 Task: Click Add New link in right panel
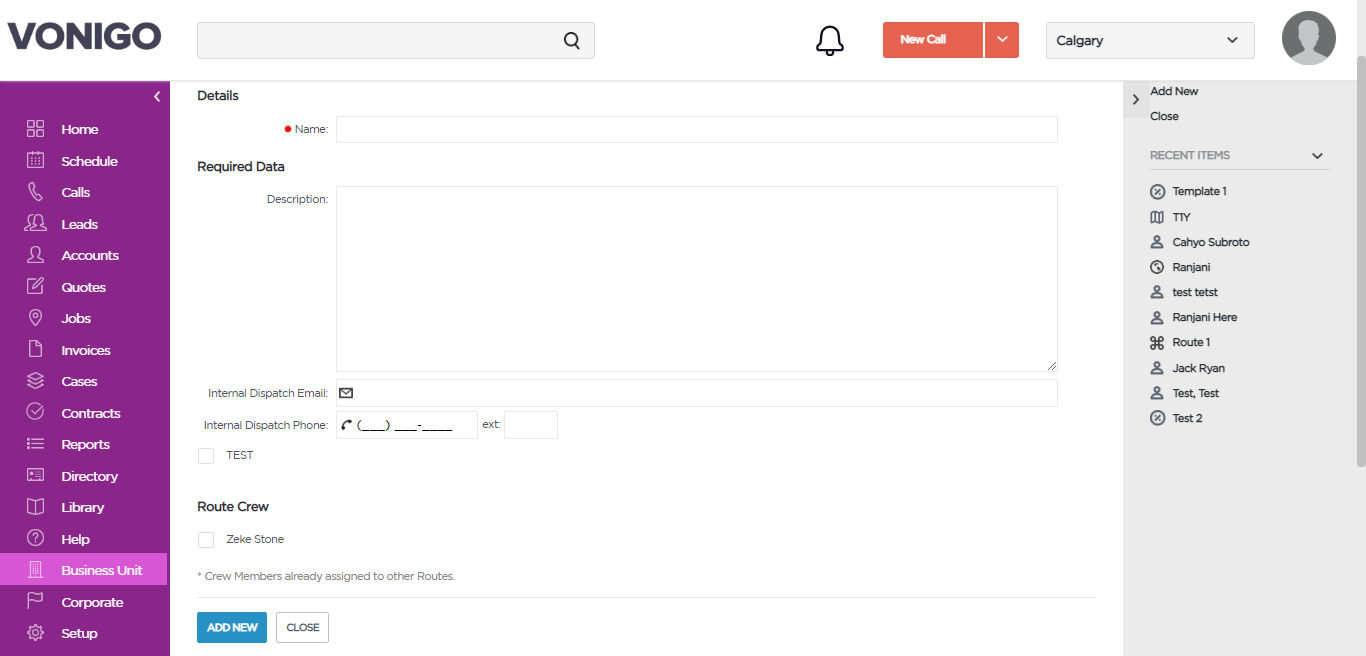point(1174,91)
